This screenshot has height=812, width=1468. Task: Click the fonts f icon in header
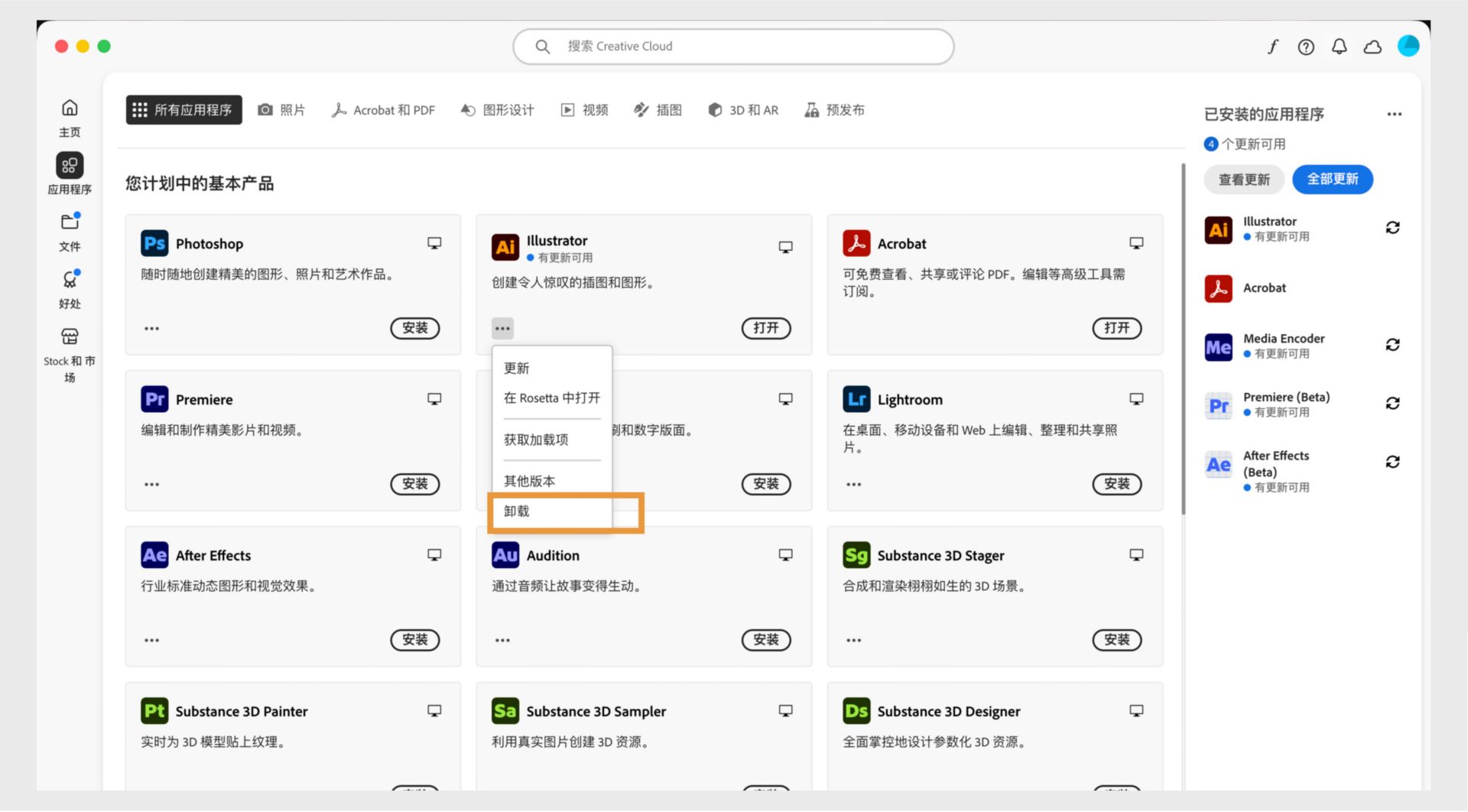click(1272, 47)
